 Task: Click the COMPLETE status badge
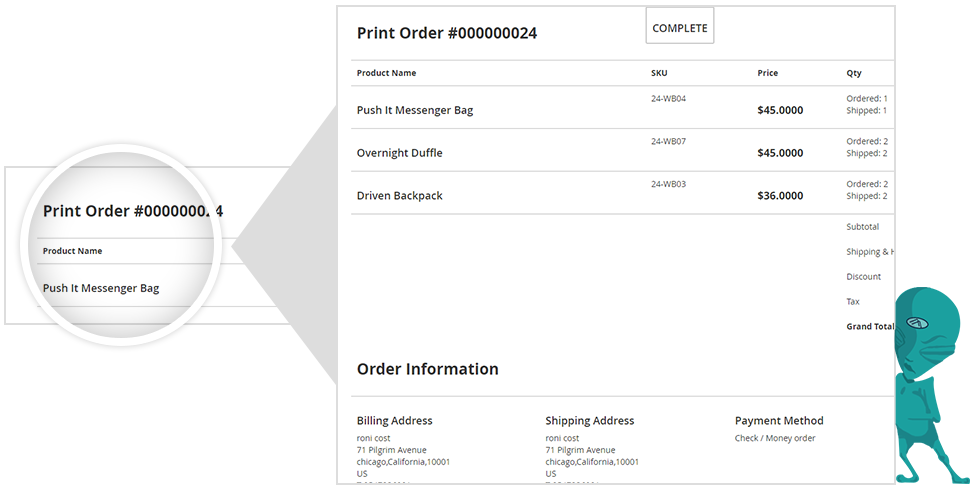pyautogui.click(x=680, y=28)
